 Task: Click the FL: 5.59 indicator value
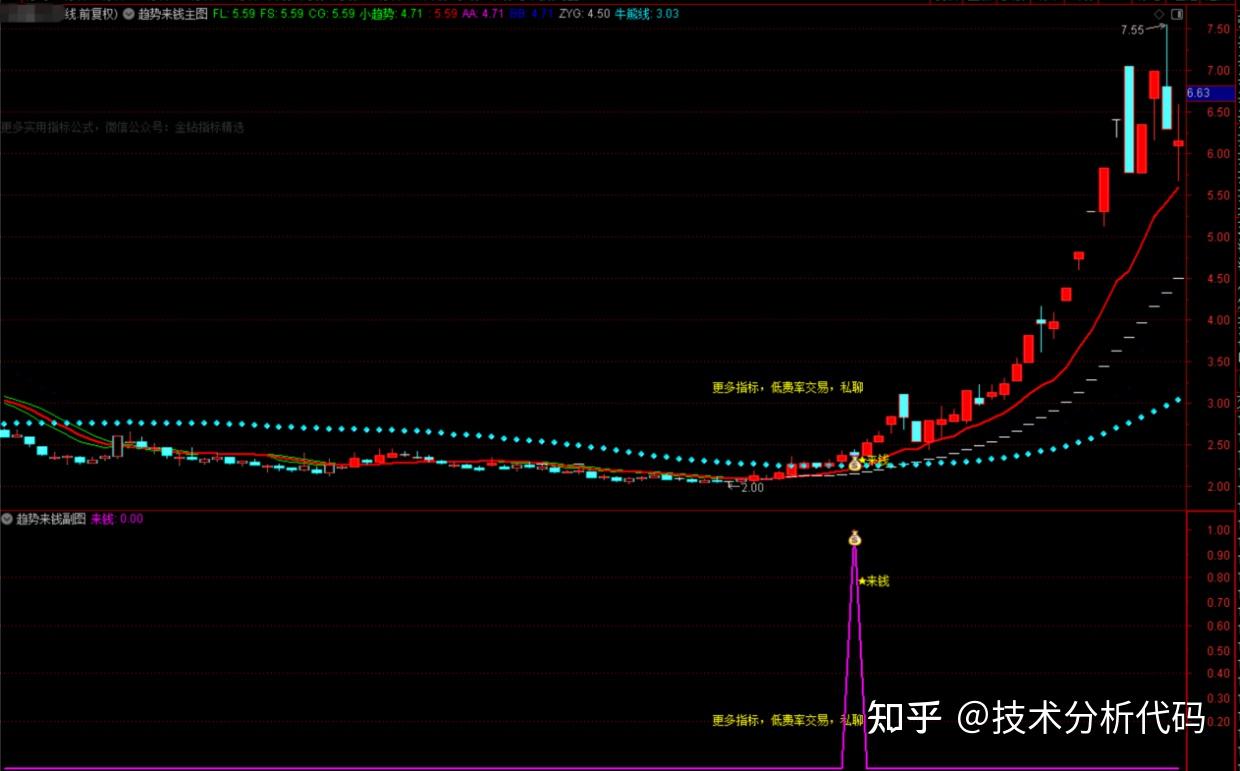tap(233, 14)
